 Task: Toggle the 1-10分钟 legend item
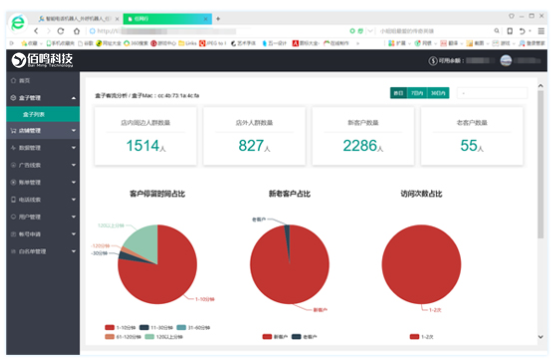[120, 328]
